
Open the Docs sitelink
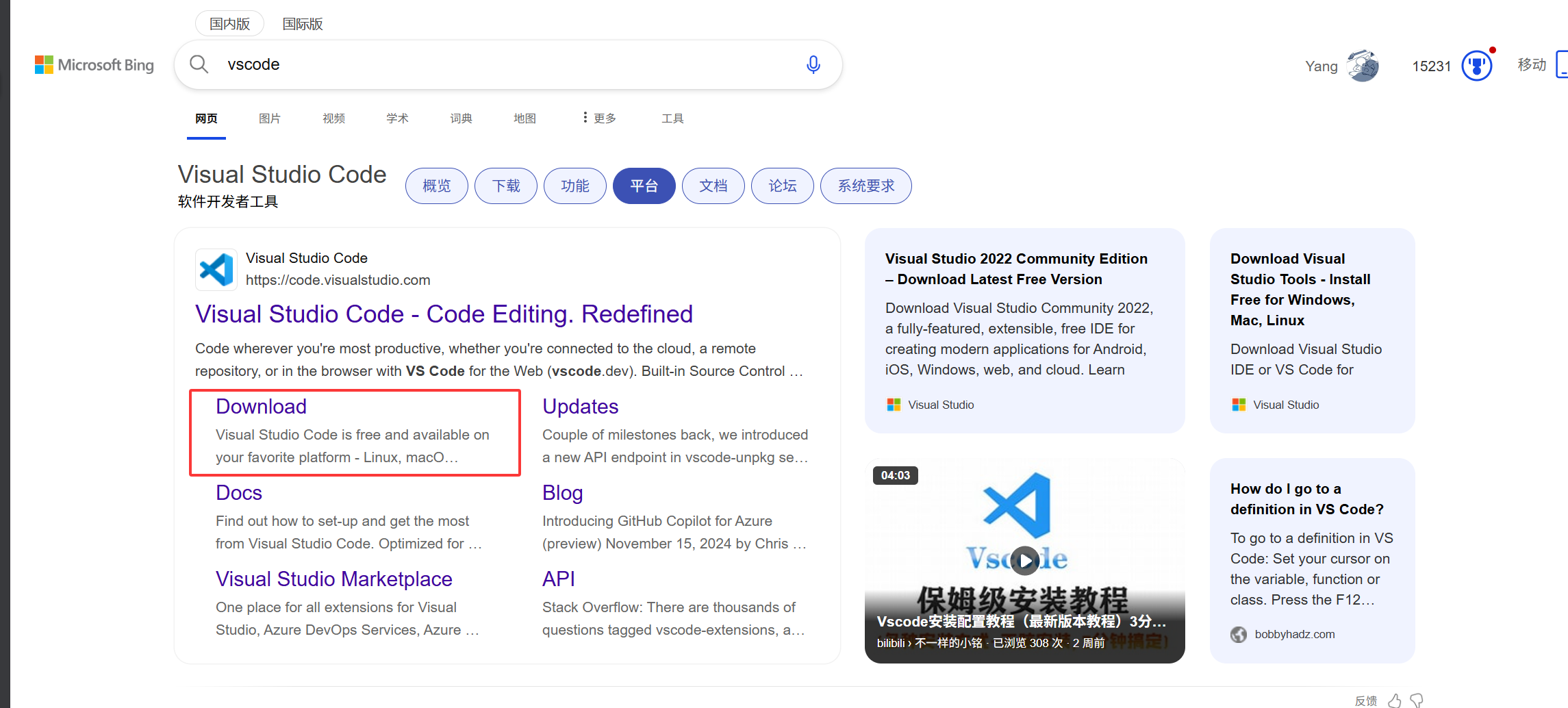pyautogui.click(x=239, y=493)
